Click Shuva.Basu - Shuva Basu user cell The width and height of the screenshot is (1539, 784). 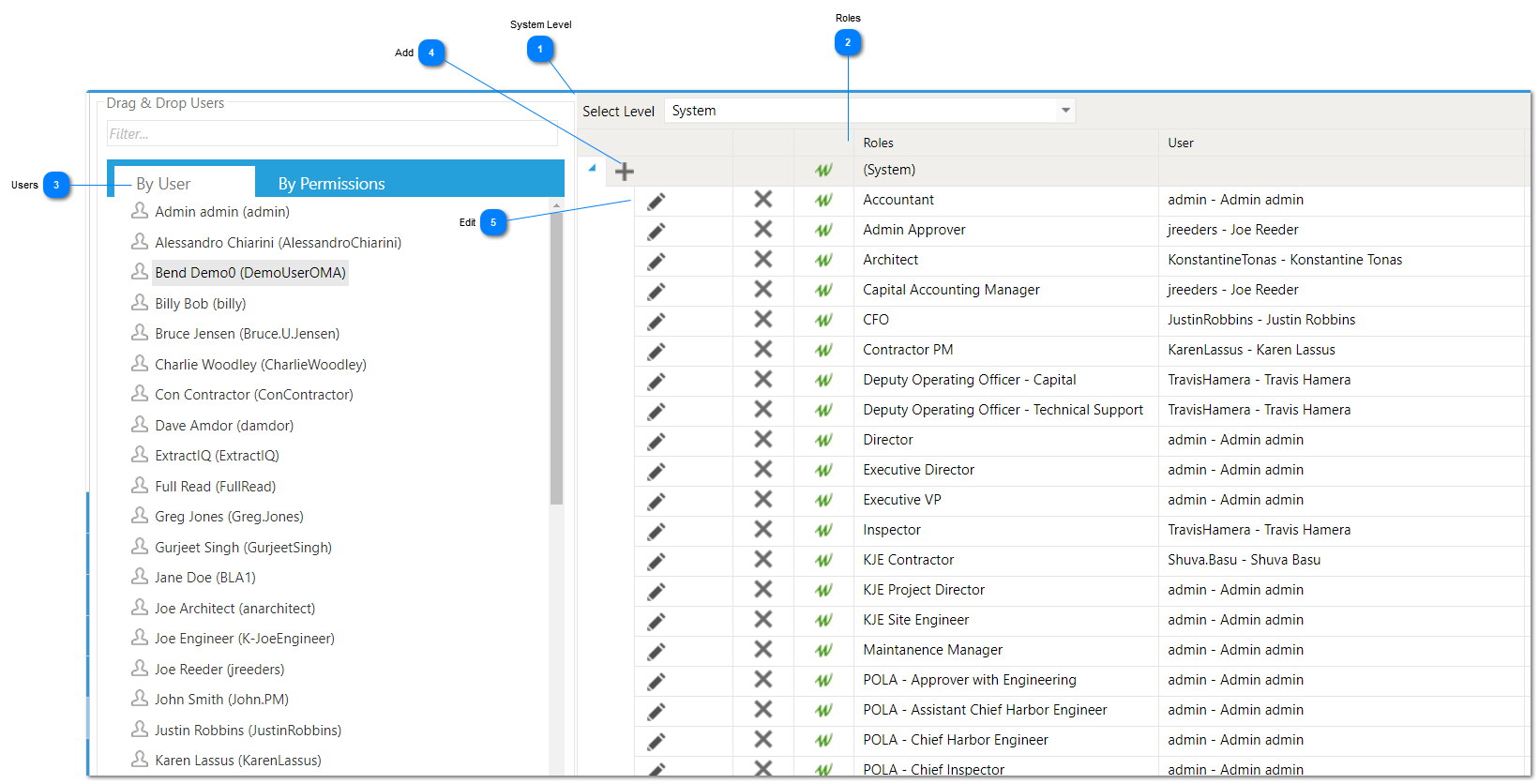click(x=1244, y=560)
